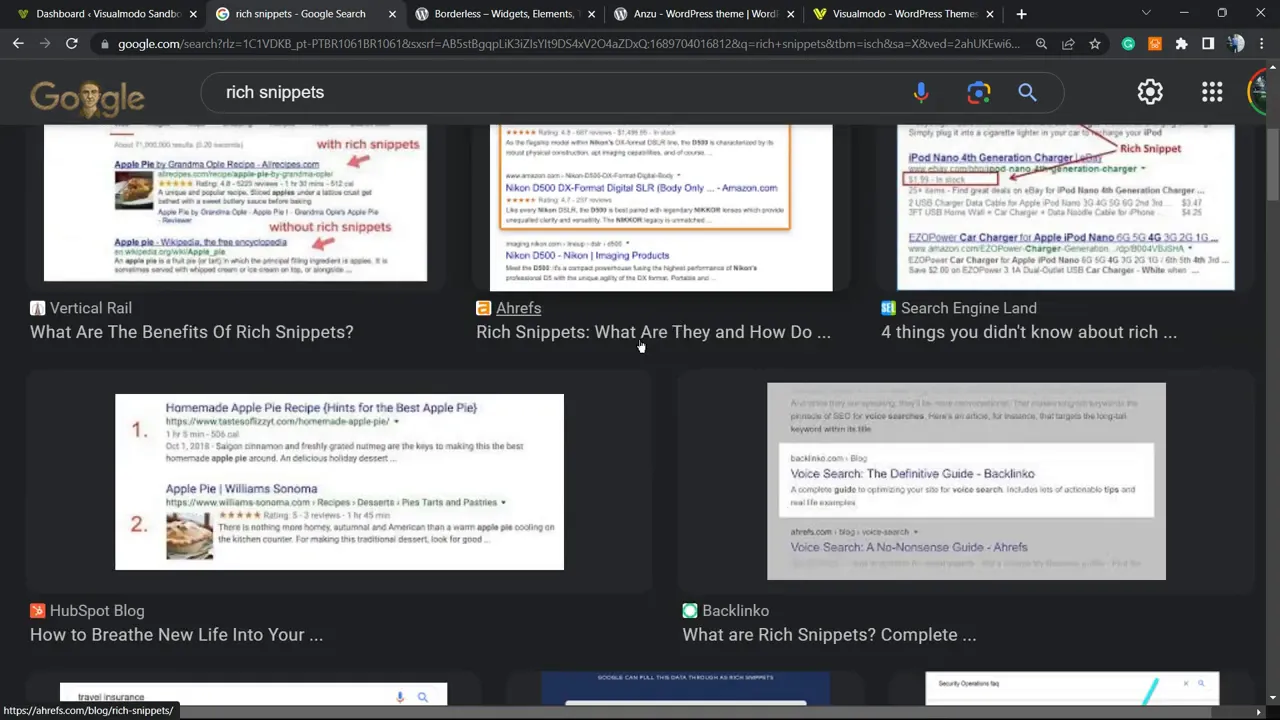Open 'Rich Snippets: What Are They' link
Image resolution: width=1280 pixels, height=720 pixels.
click(x=653, y=332)
